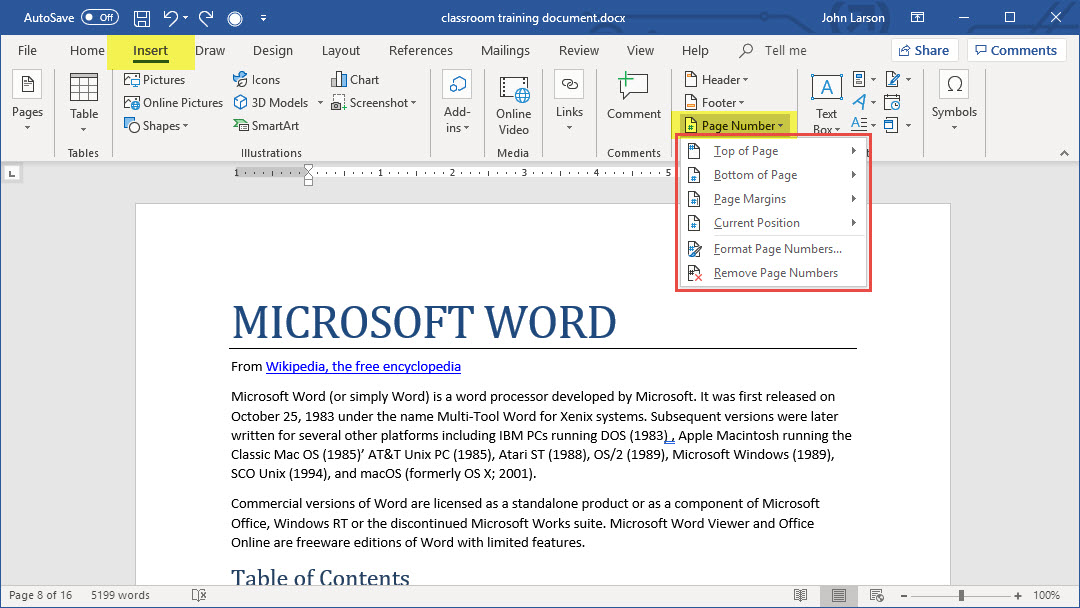The width and height of the screenshot is (1080, 608).
Task: Switch to the Layout tab
Action: [x=340, y=51]
